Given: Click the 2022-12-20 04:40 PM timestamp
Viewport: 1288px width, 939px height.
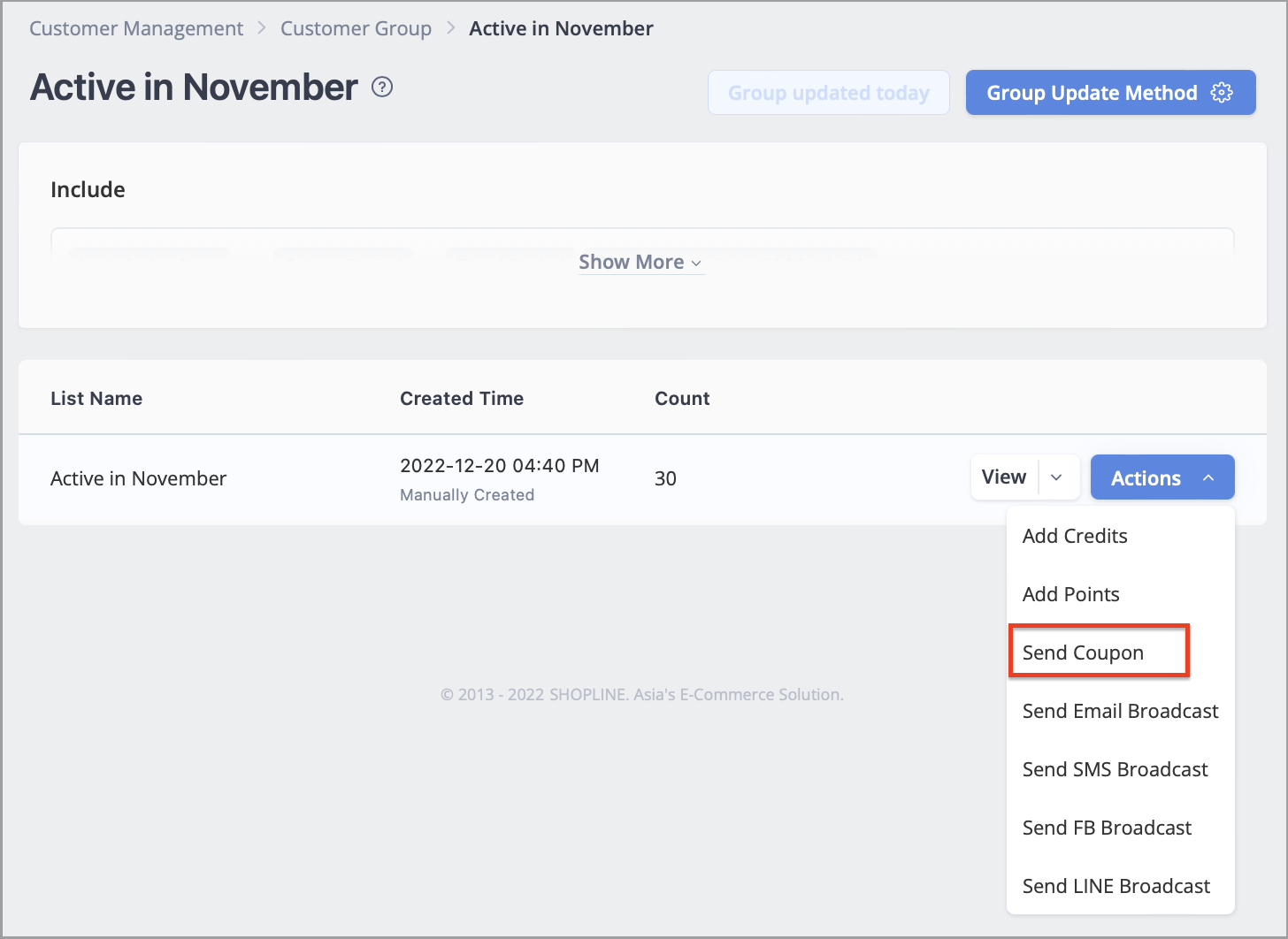Looking at the screenshot, I should [500, 465].
